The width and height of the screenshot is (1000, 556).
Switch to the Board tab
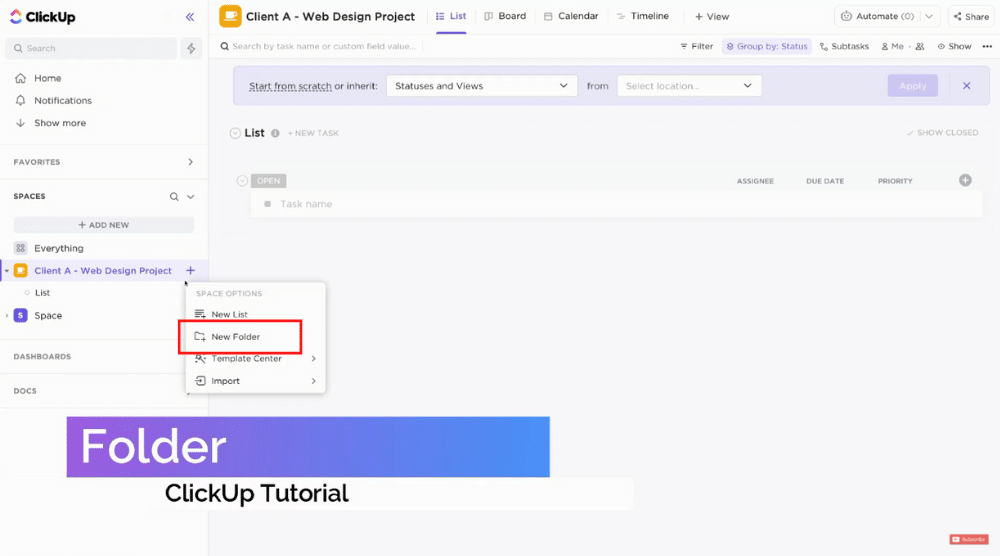tap(505, 16)
